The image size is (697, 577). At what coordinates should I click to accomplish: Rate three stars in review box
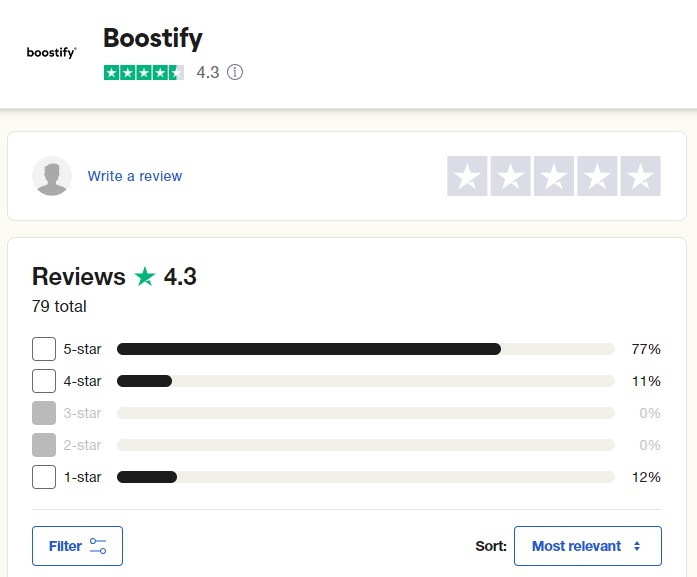pos(553,176)
